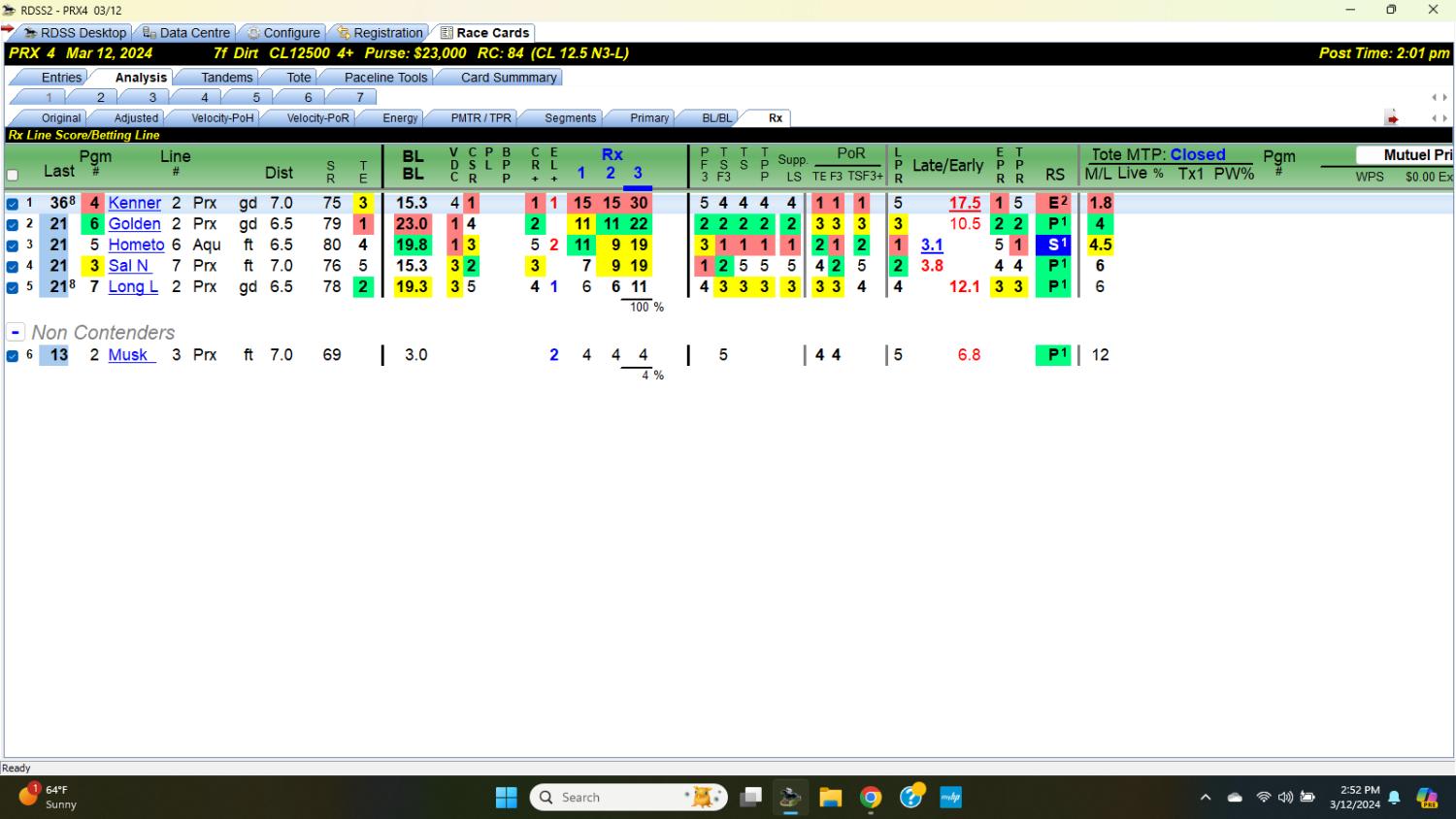Image resolution: width=1456 pixels, height=819 pixels.
Task: Open the Data Centre tab
Action: [x=185, y=32]
